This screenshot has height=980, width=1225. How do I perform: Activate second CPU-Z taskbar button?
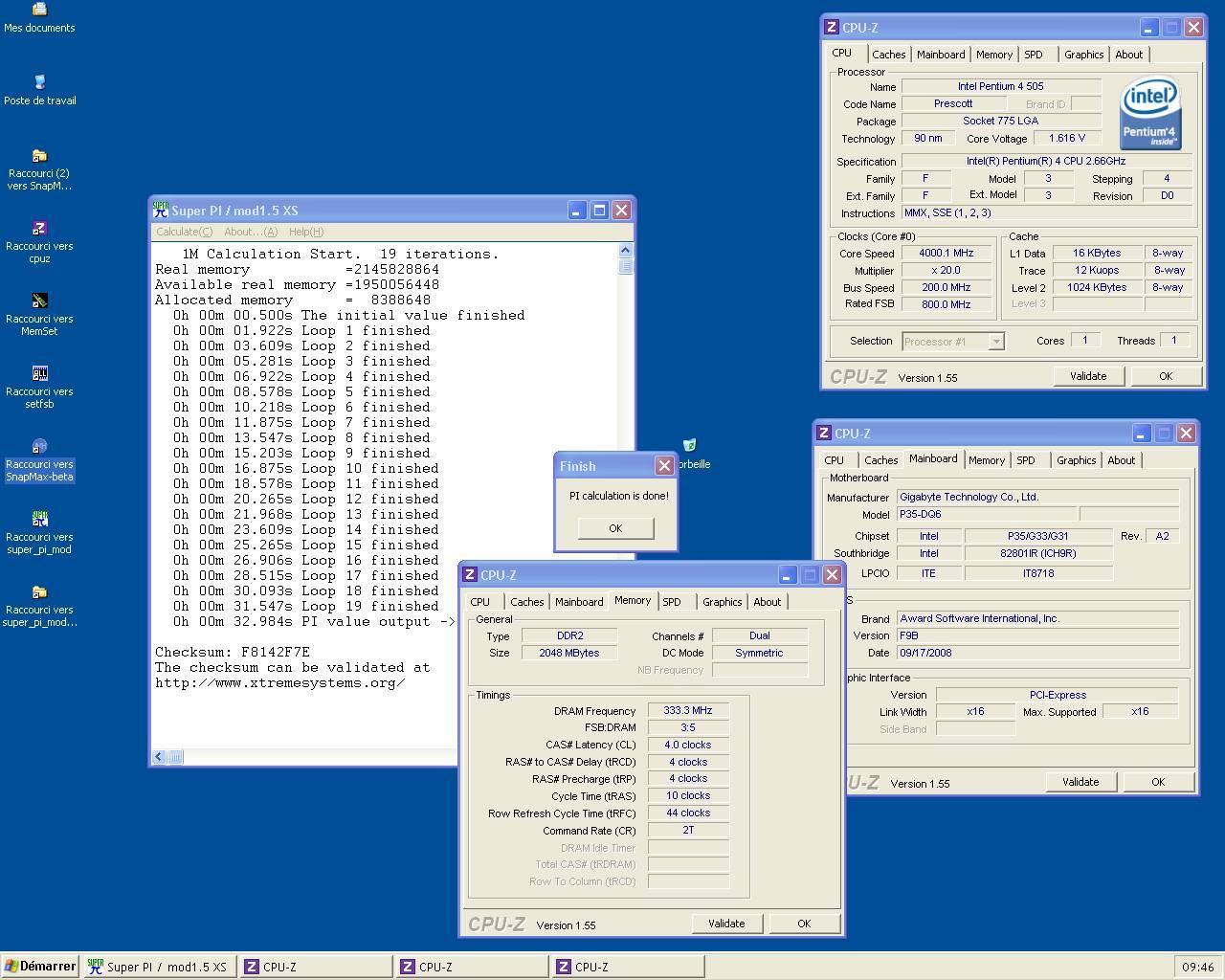point(471,967)
